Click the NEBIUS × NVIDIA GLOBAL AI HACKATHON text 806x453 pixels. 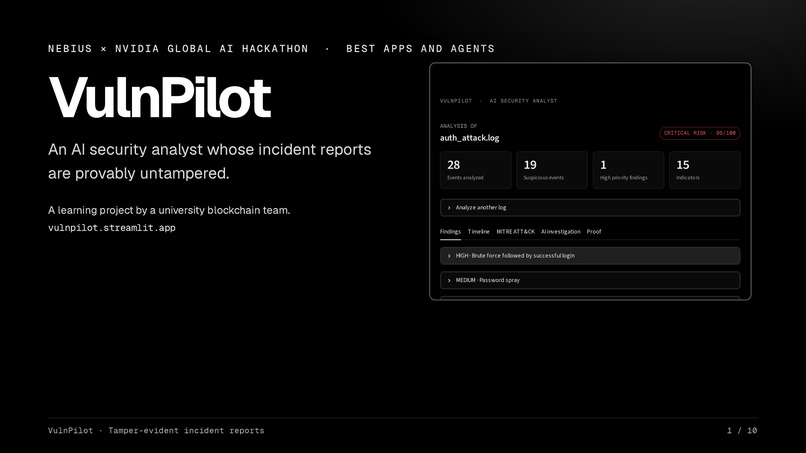178,49
